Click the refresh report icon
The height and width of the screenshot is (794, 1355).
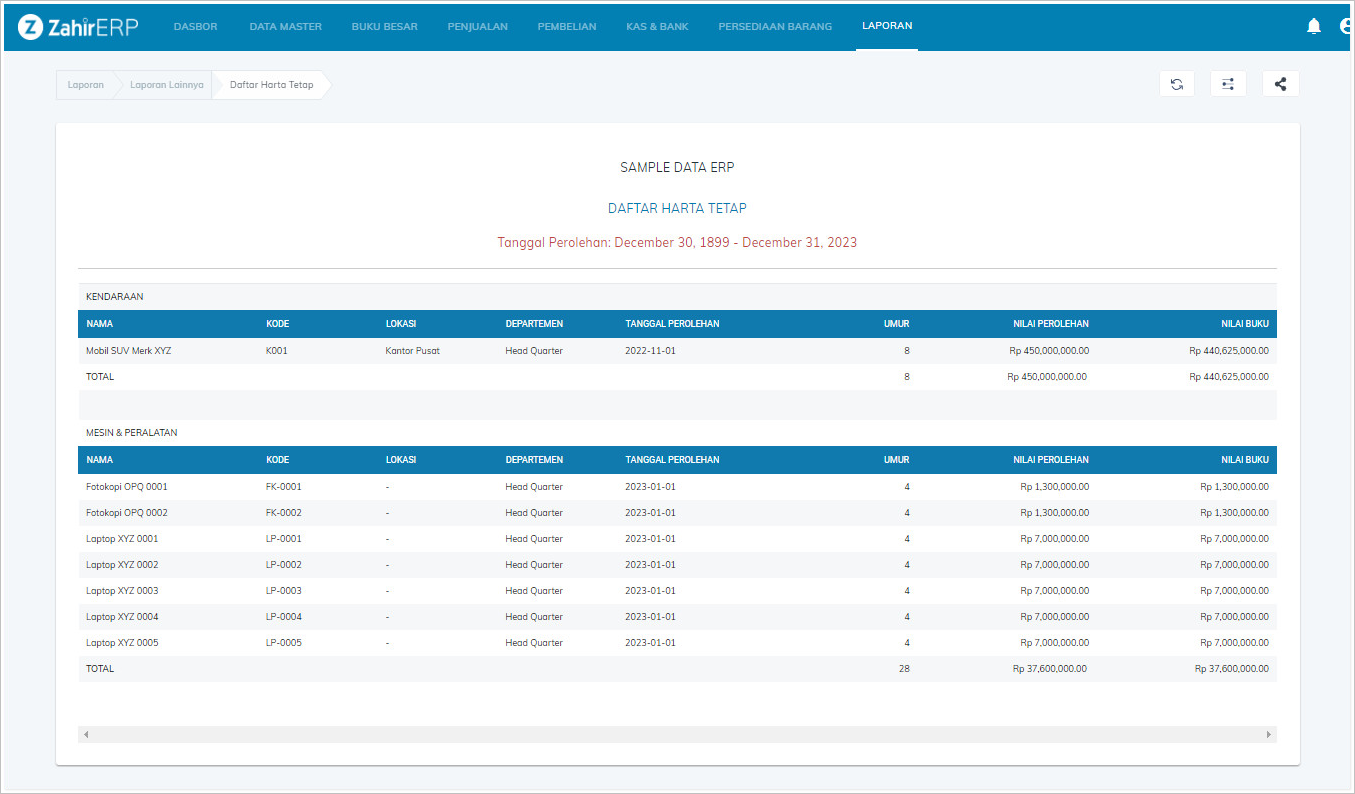pyautogui.click(x=1177, y=84)
